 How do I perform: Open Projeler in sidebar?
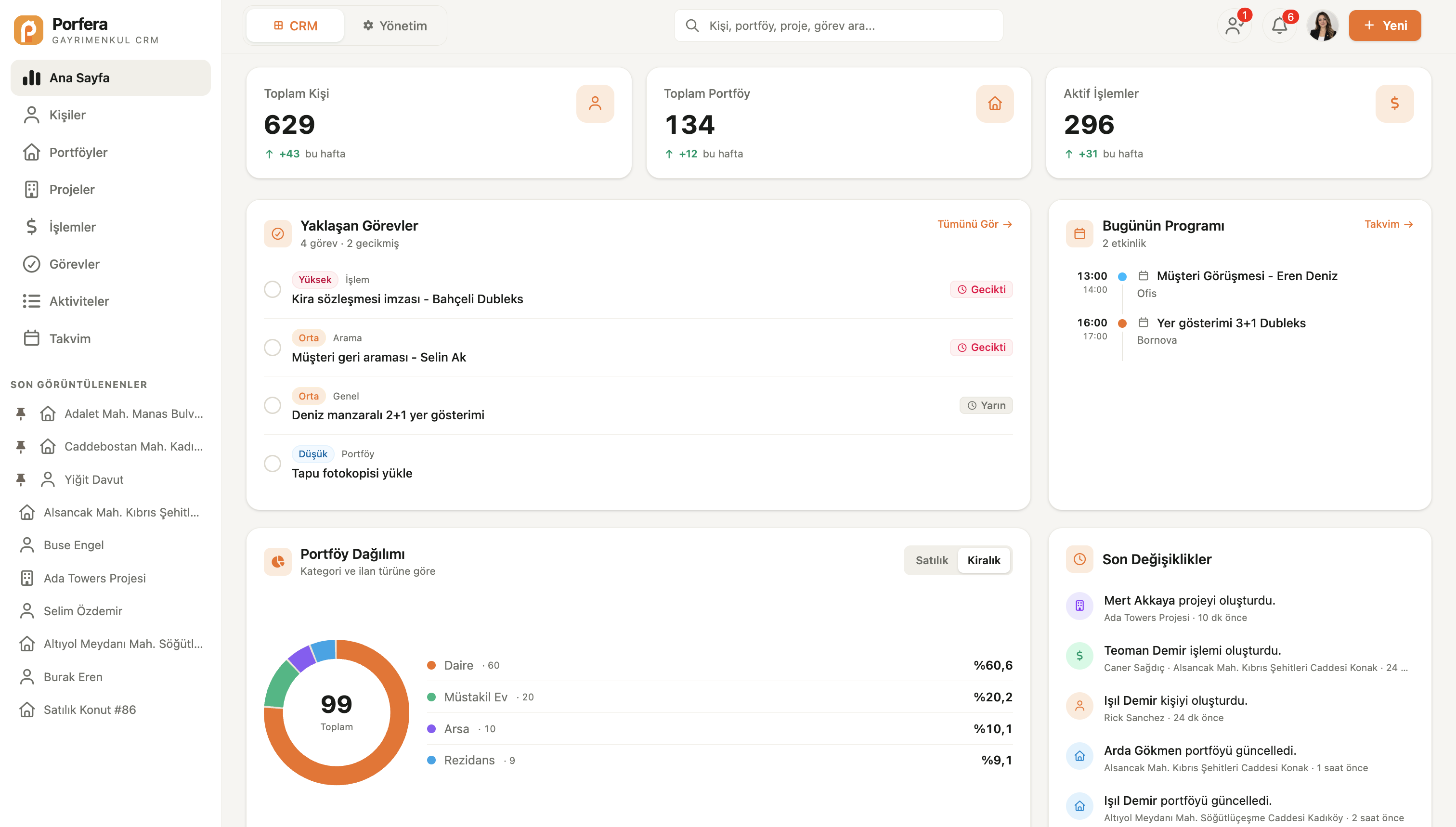[111, 189]
